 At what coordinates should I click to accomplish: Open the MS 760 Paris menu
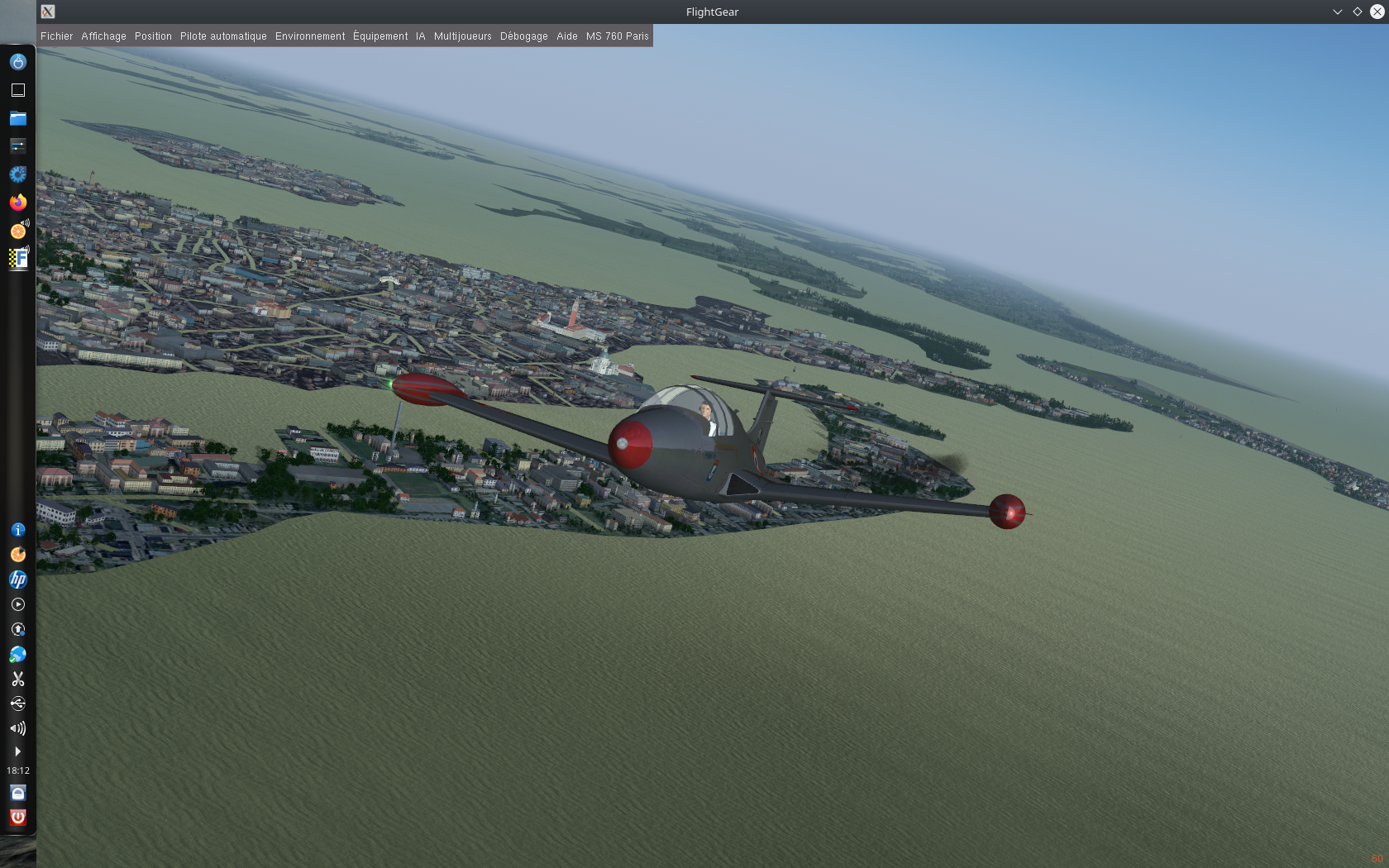617,36
